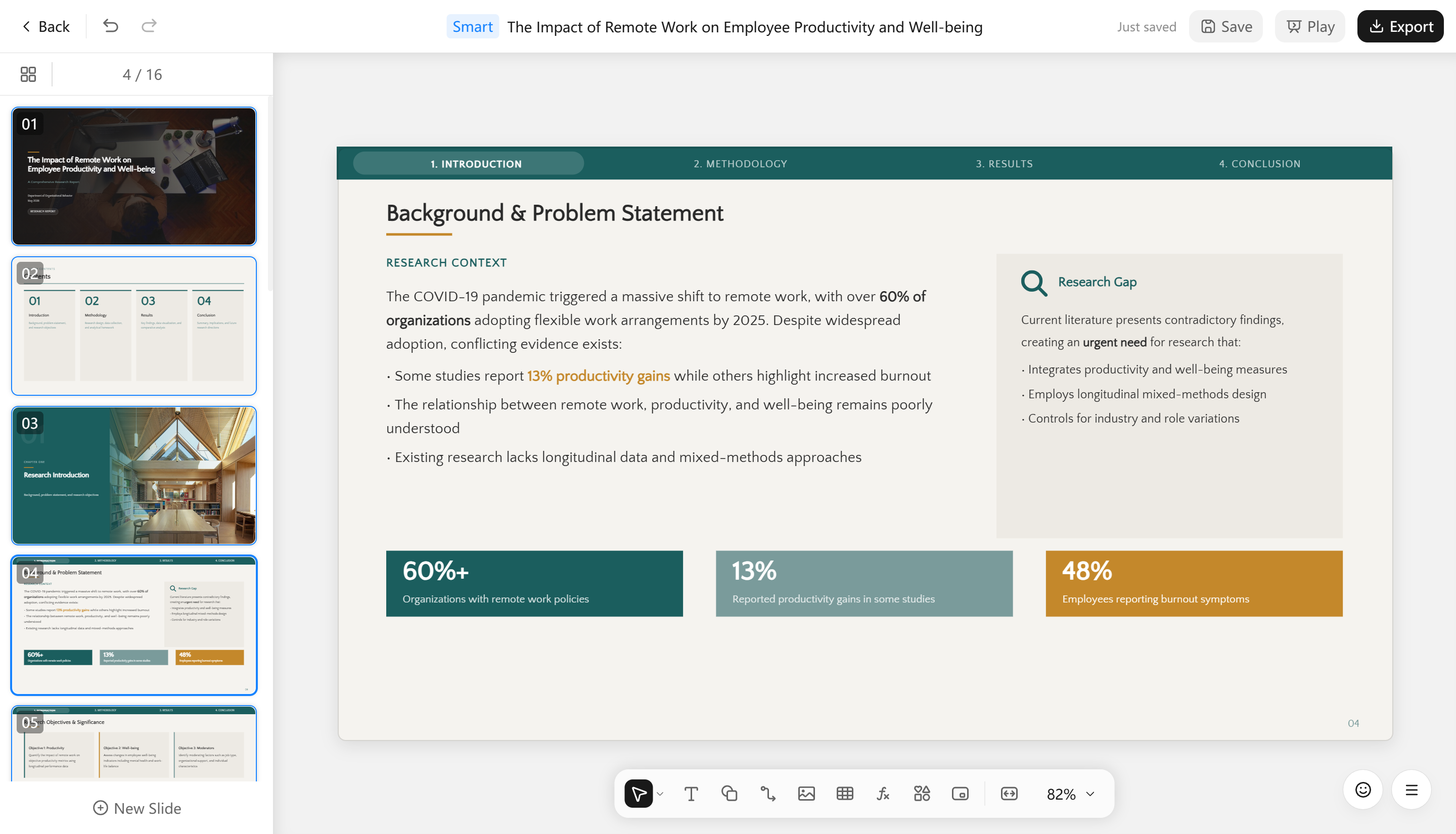Switch to the 2. Methodology section tab

click(741, 164)
